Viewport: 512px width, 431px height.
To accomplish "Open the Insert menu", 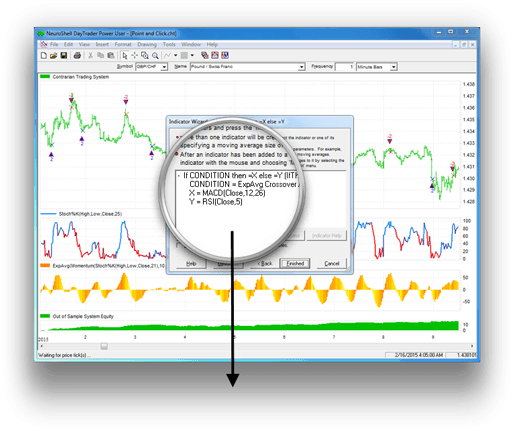I will [102, 44].
